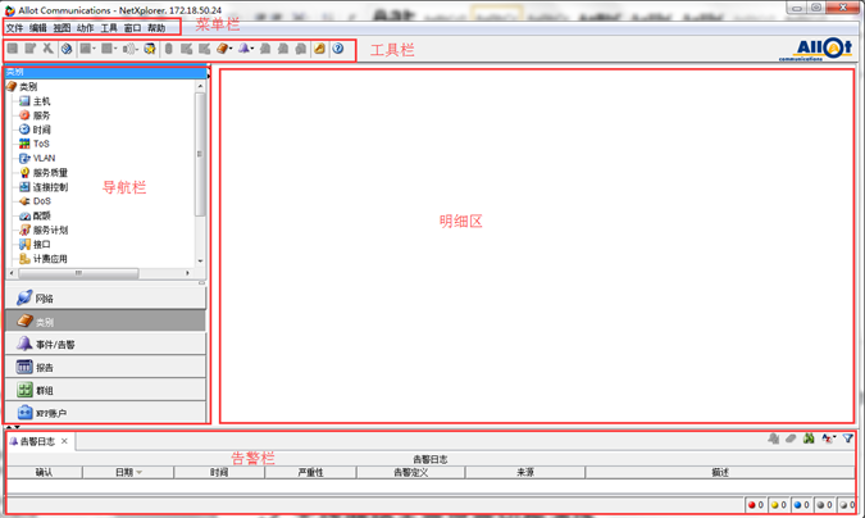
Task: Click the 确认 column header
Action: tap(44, 472)
